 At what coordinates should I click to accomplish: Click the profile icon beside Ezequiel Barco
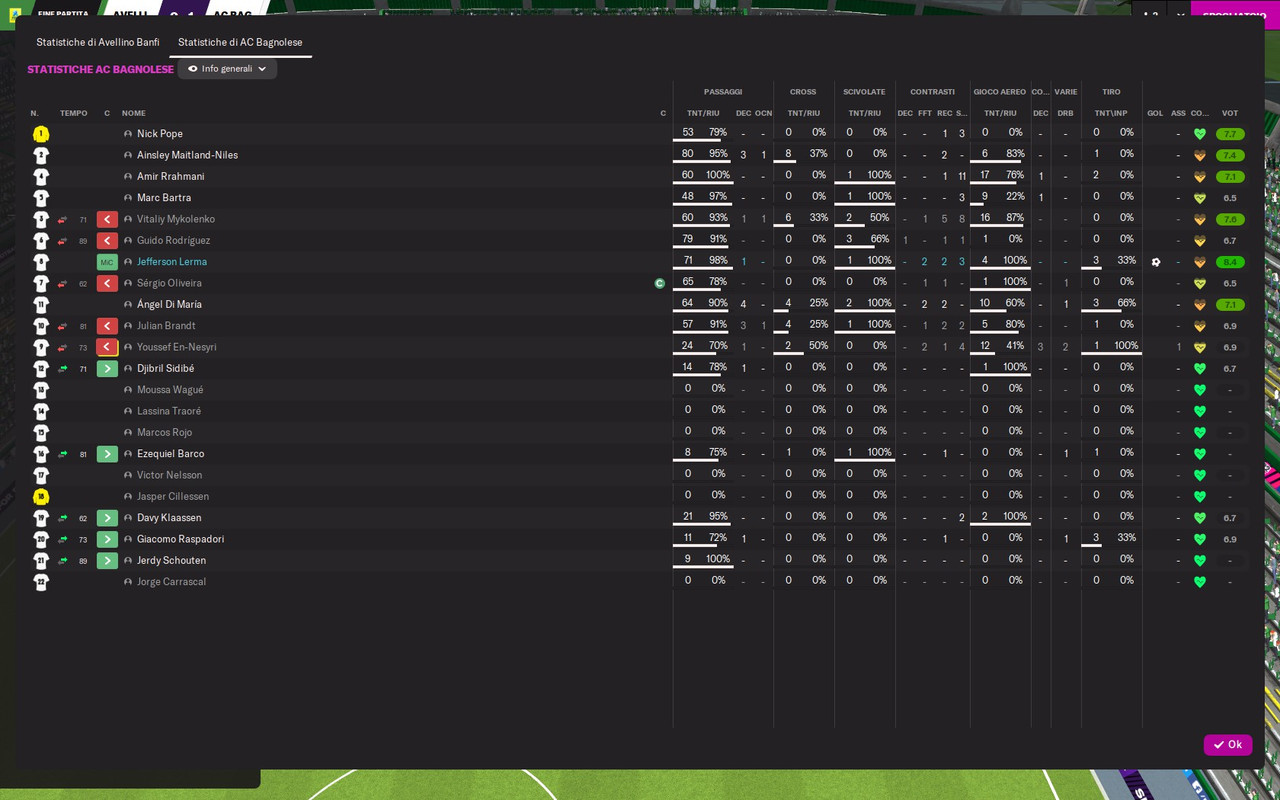[x=128, y=454]
